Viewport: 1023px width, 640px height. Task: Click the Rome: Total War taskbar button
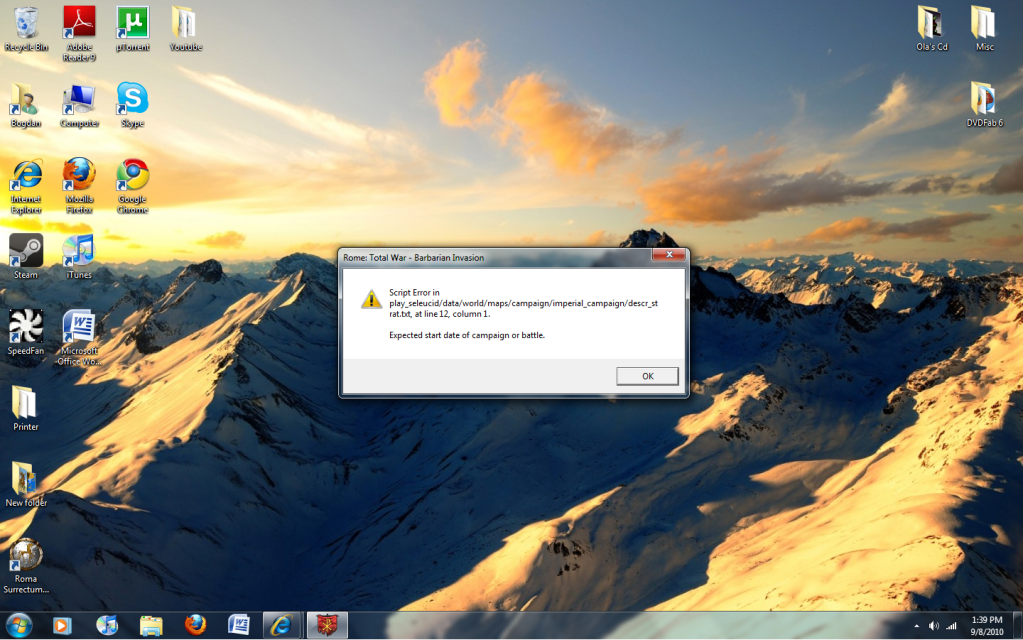(x=326, y=625)
